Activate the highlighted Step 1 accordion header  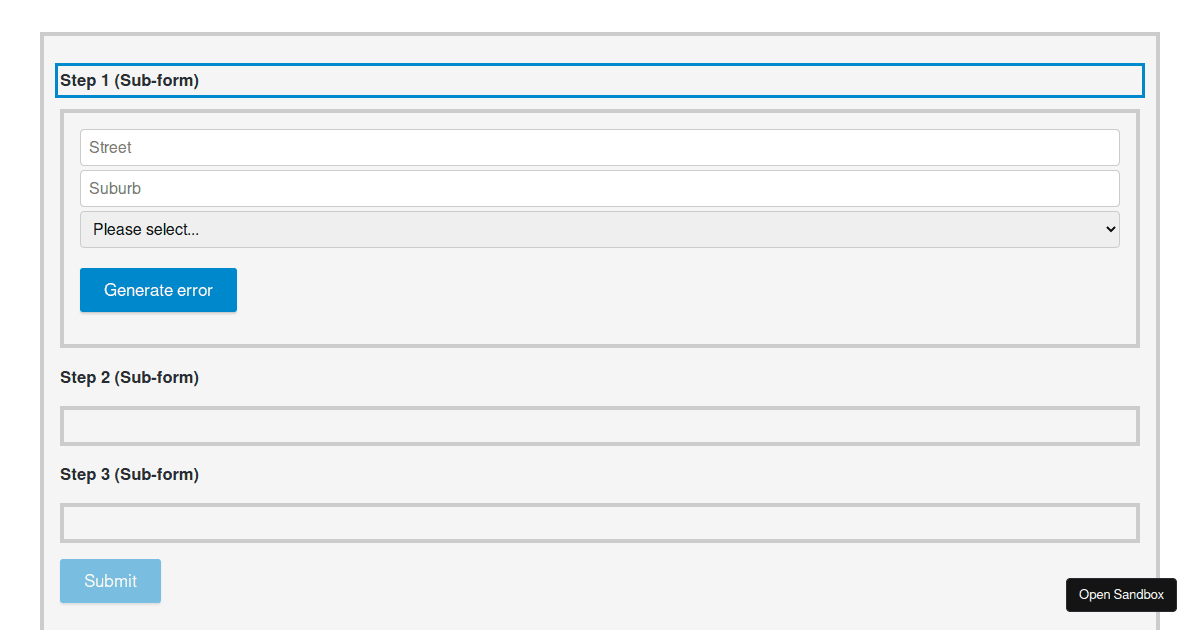click(x=599, y=80)
